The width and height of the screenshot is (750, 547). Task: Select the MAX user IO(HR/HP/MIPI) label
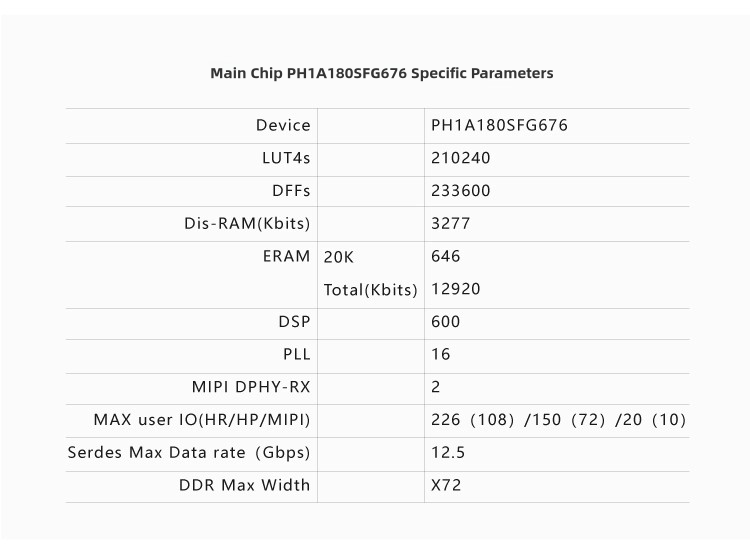(x=202, y=420)
